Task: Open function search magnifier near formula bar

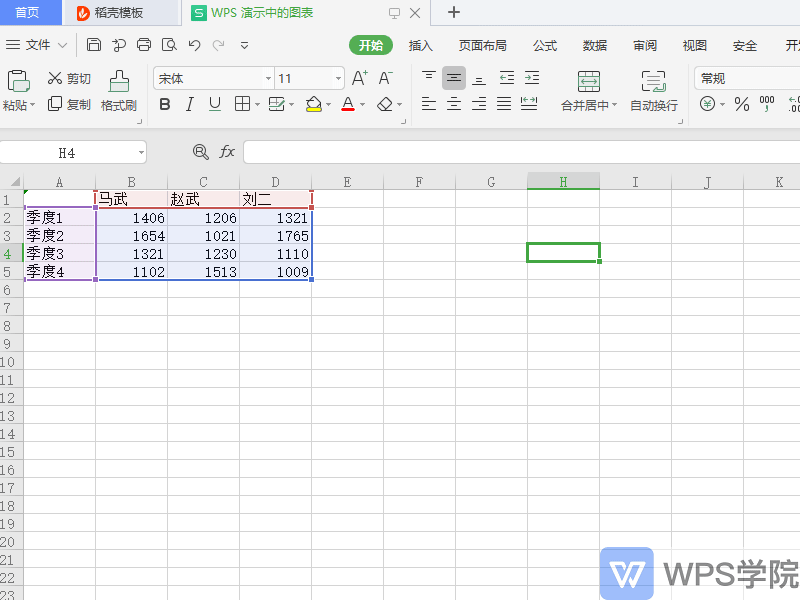Action: coord(201,152)
